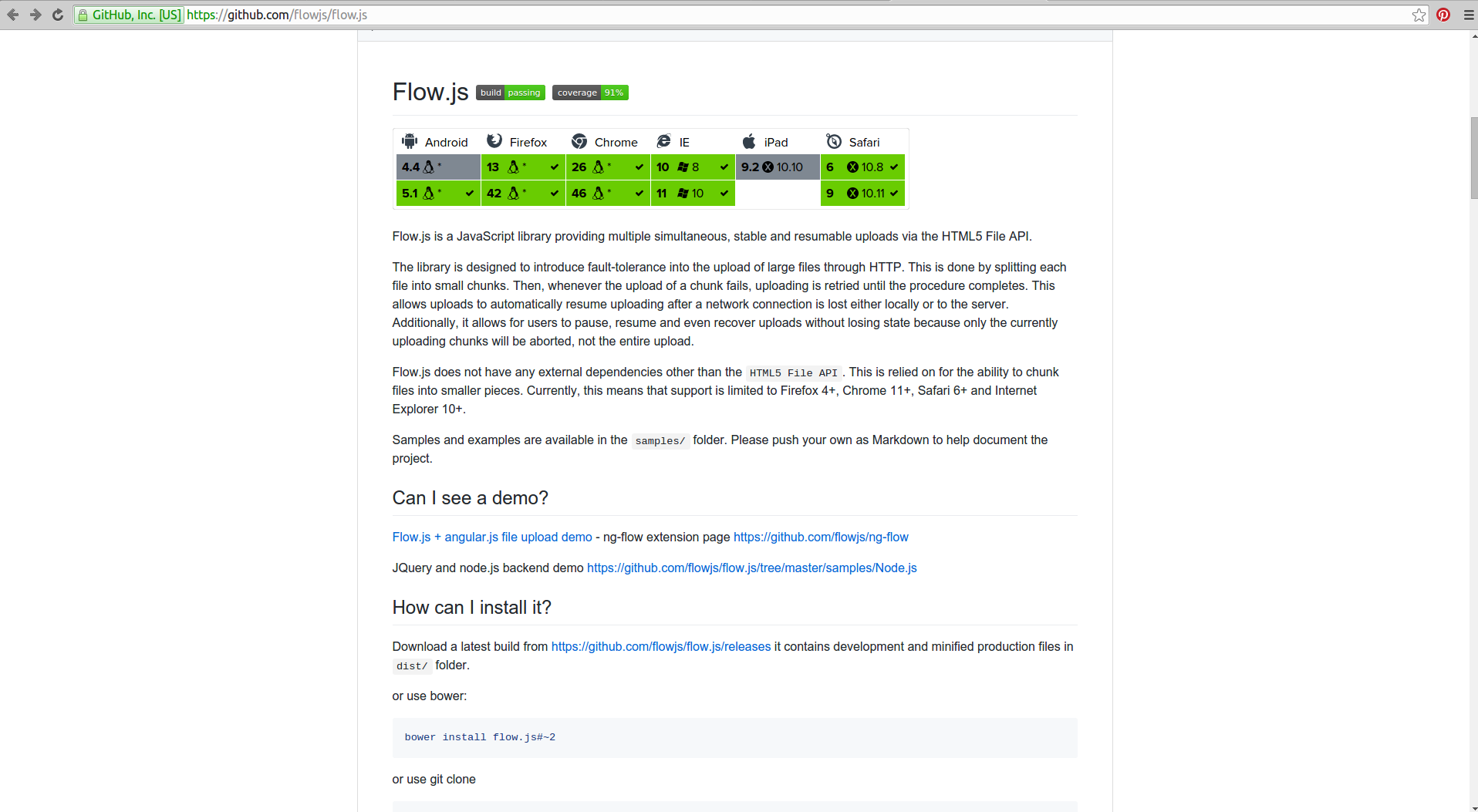
Task: Click the 'or use git clone' text
Action: [434, 779]
